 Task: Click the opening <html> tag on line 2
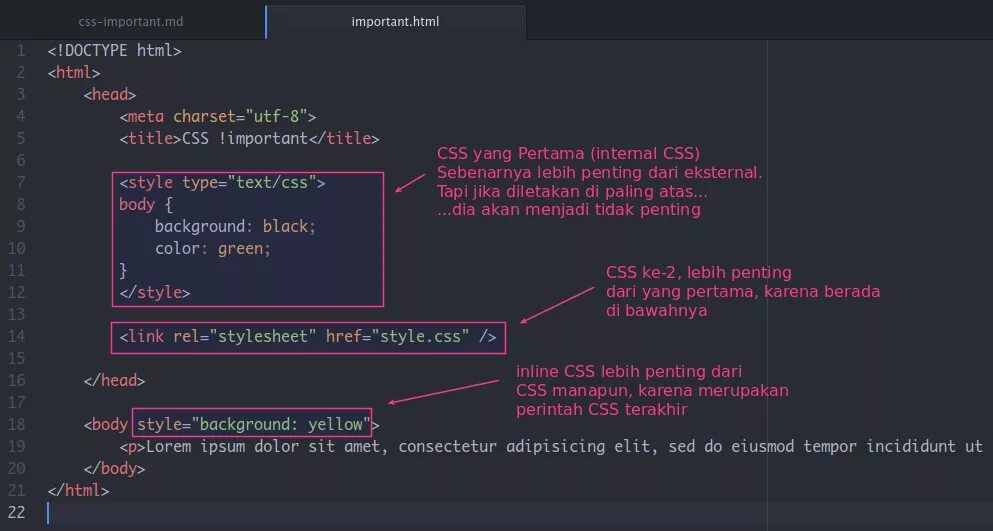tap(74, 73)
